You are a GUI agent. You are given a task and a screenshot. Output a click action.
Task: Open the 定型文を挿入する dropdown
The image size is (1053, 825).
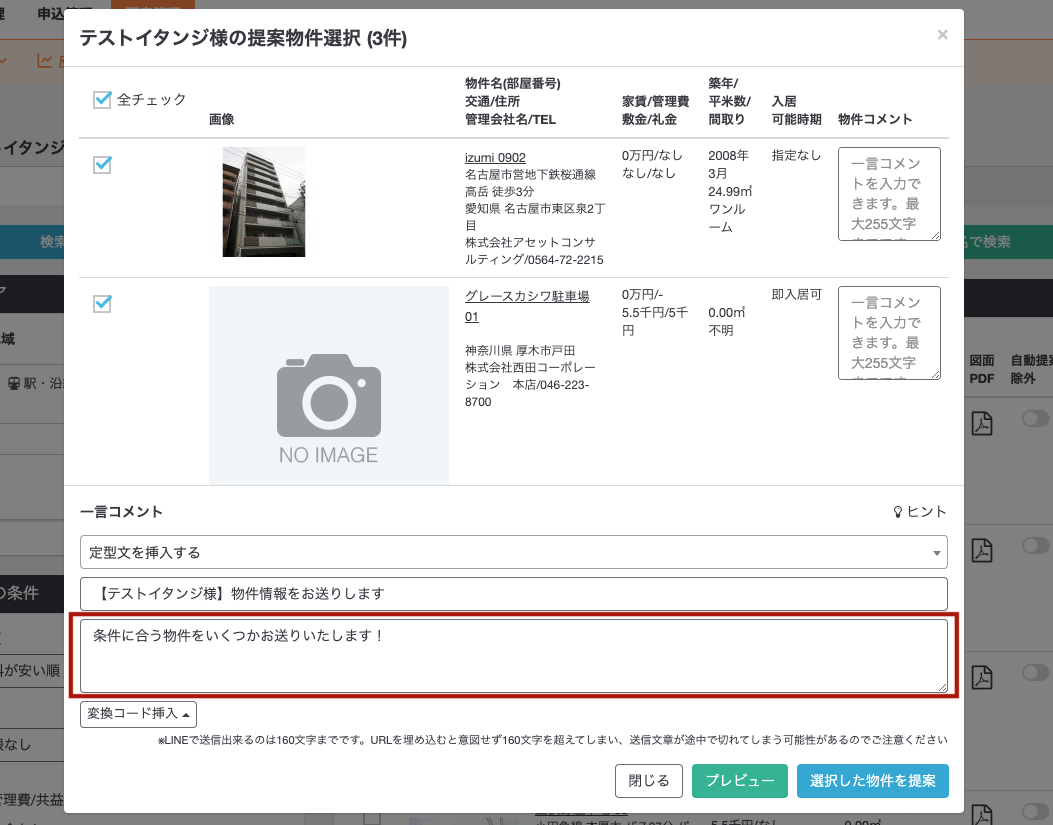(x=514, y=552)
